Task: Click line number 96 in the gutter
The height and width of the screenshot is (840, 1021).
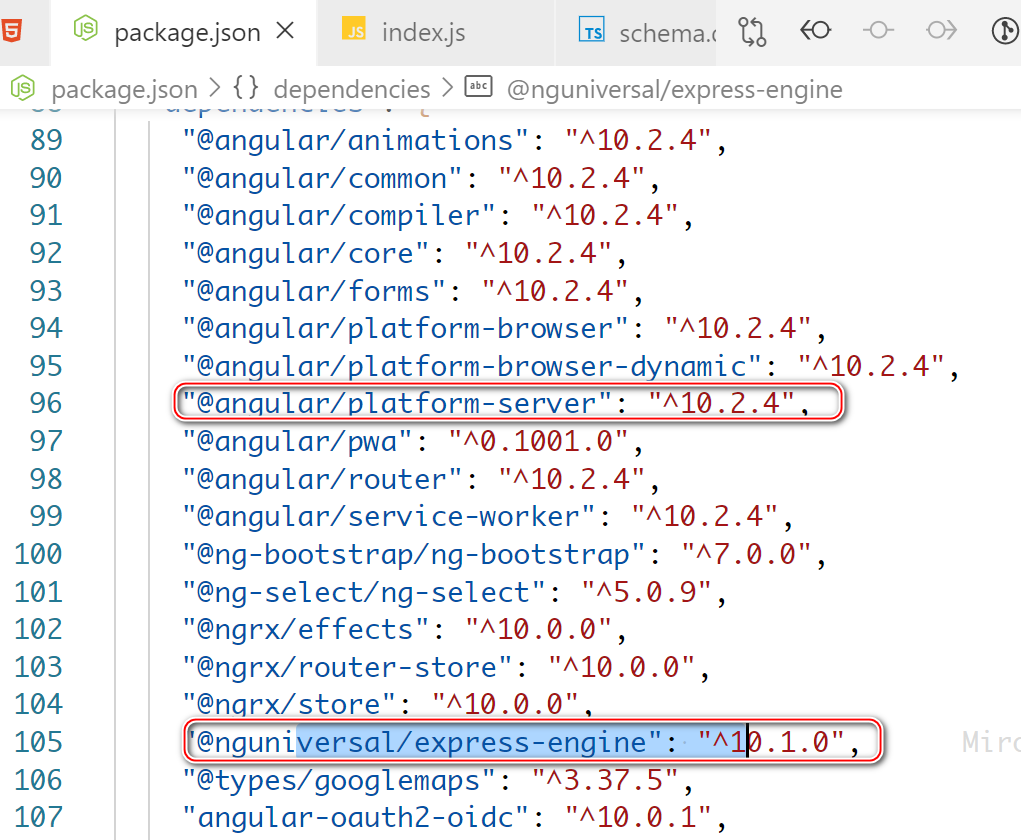Action: coord(46,403)
